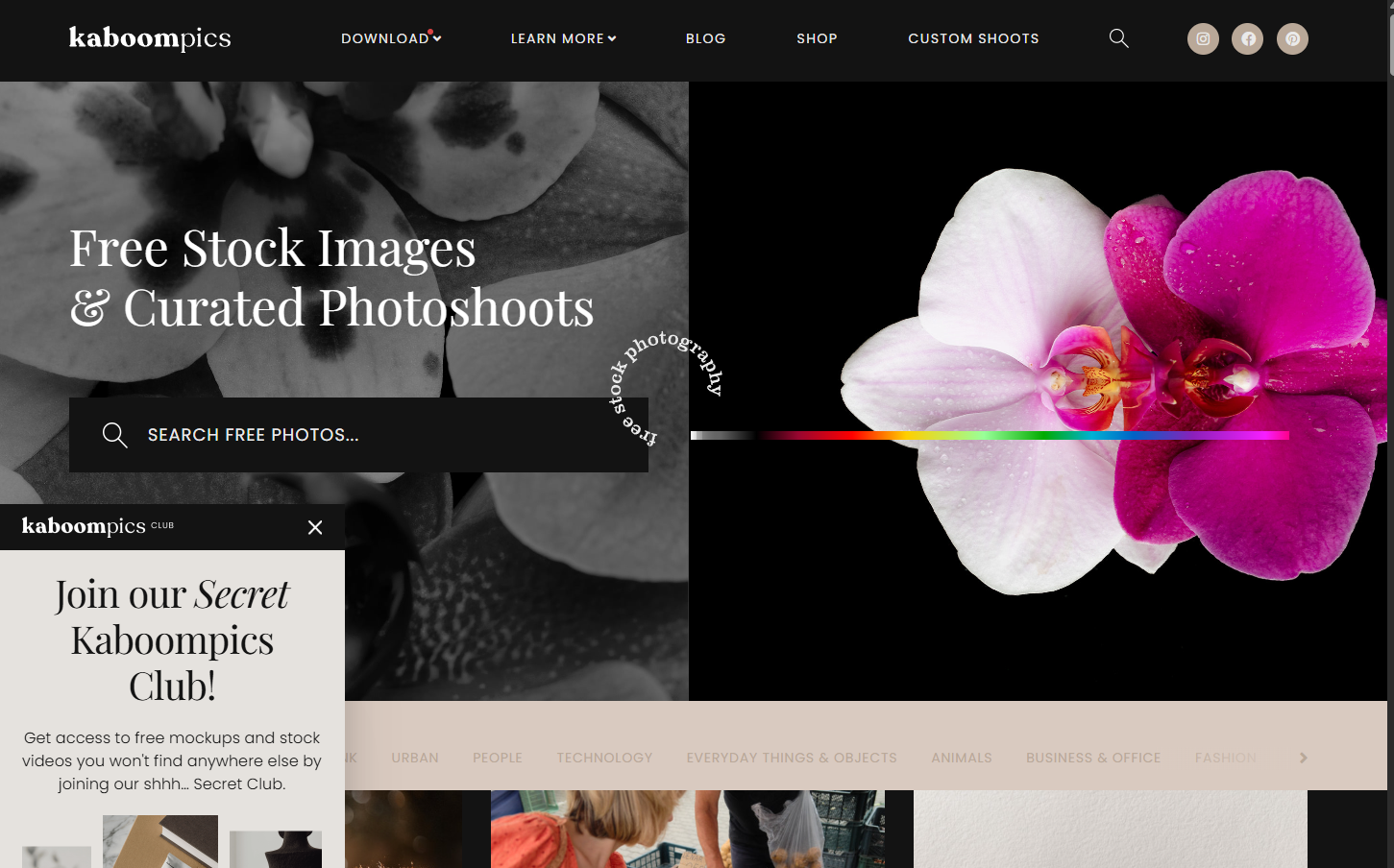
Task: Click the Free Stock Images headline
Action: point(331,278)
